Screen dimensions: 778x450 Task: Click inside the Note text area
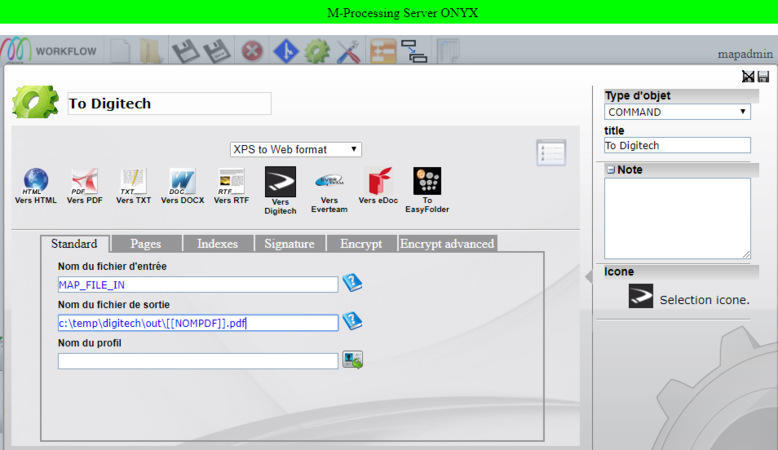click(x=677, y=218)
